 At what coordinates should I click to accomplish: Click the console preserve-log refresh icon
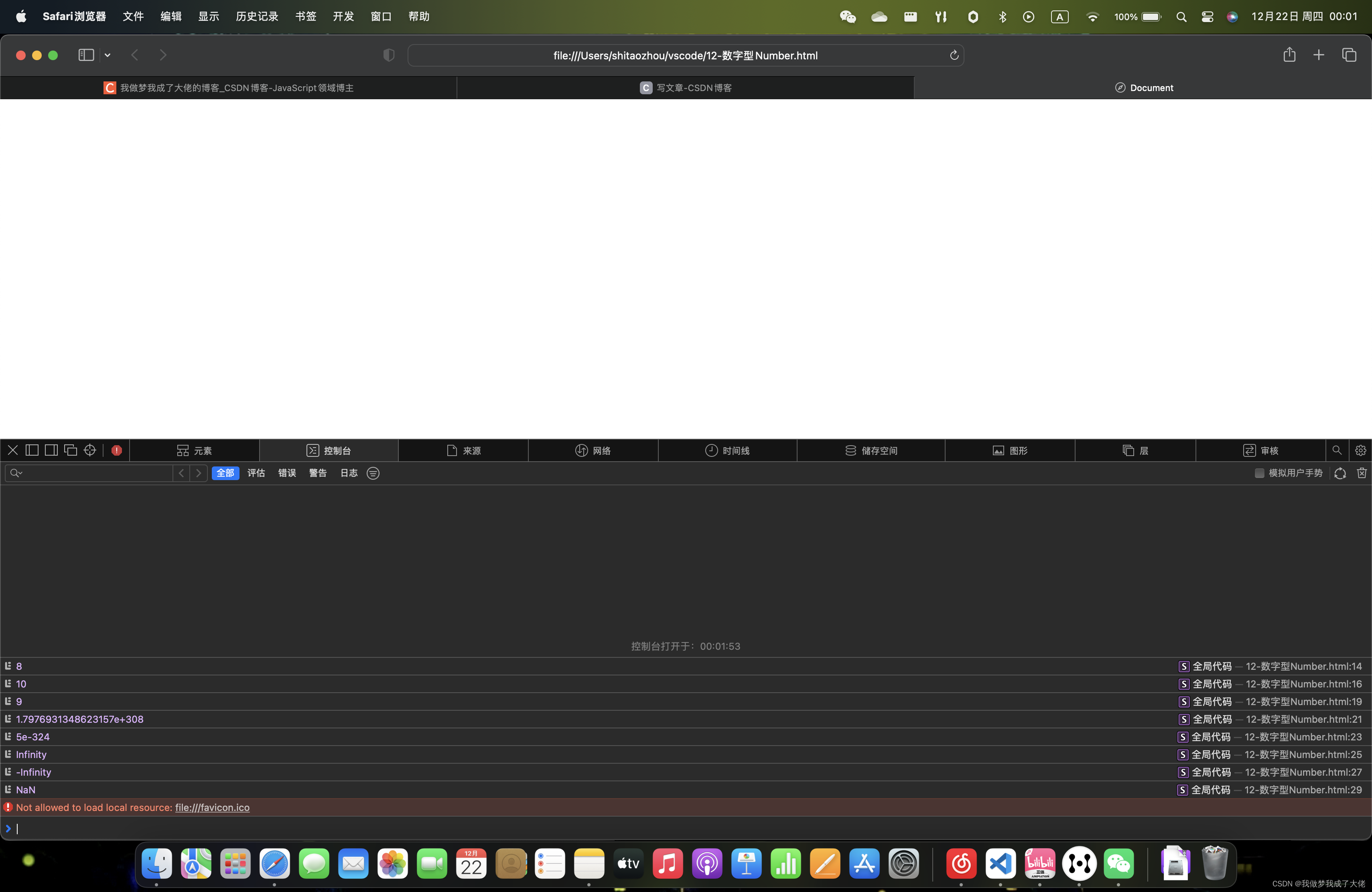1340,473
